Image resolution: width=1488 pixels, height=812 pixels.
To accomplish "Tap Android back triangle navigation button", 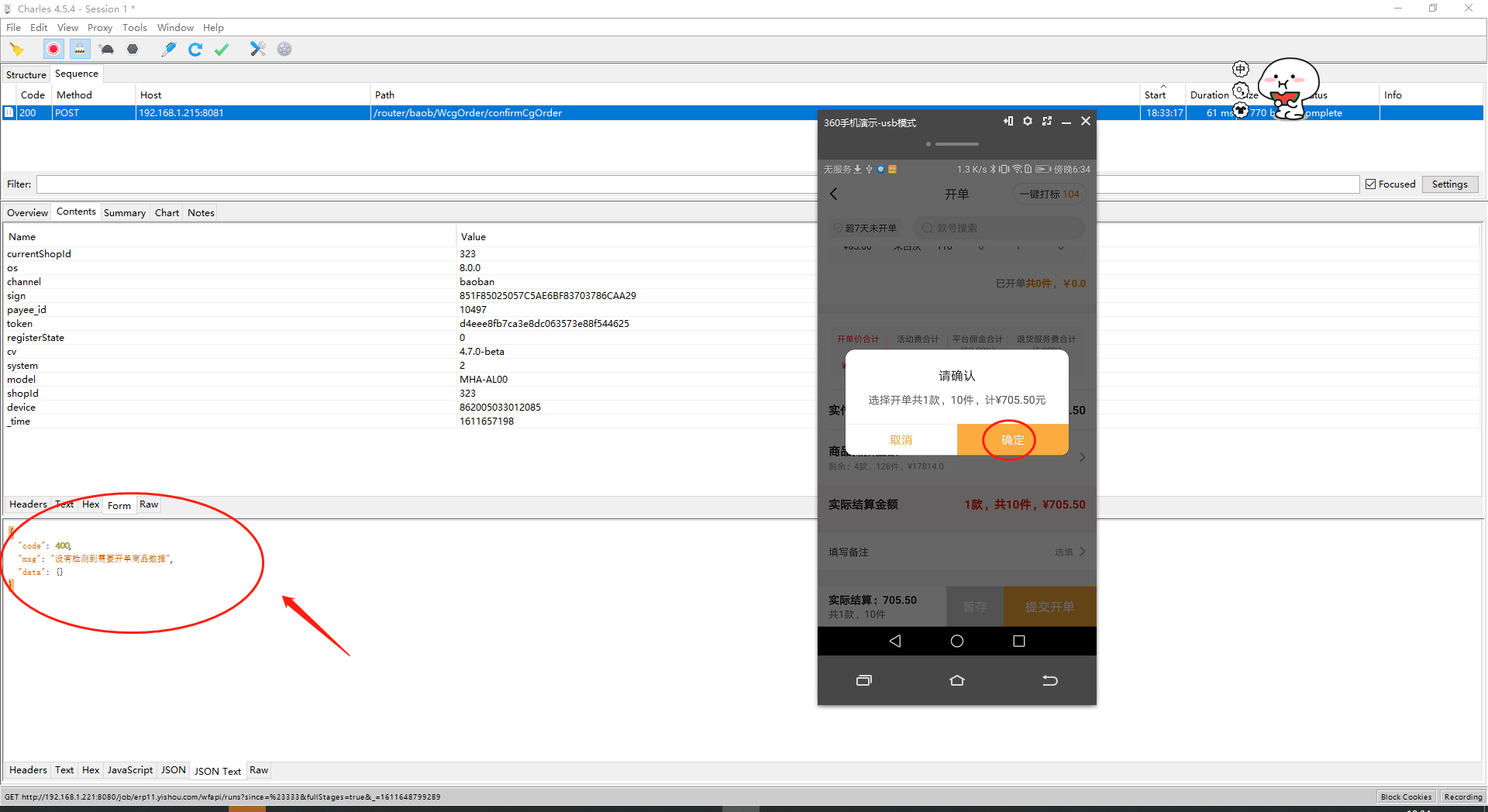I will 895,641.
